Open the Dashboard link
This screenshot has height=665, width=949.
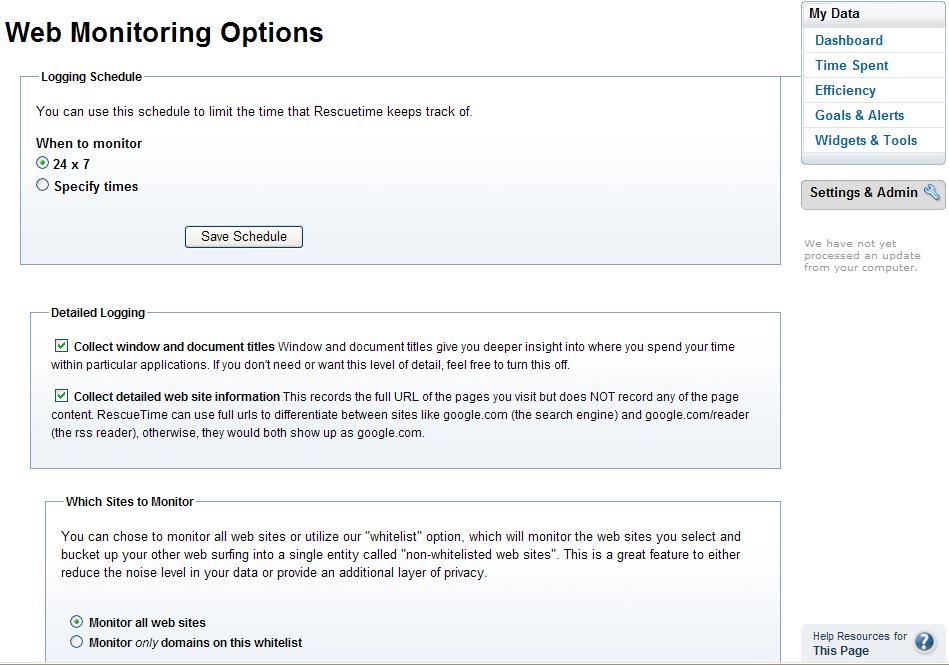(849, 41)
